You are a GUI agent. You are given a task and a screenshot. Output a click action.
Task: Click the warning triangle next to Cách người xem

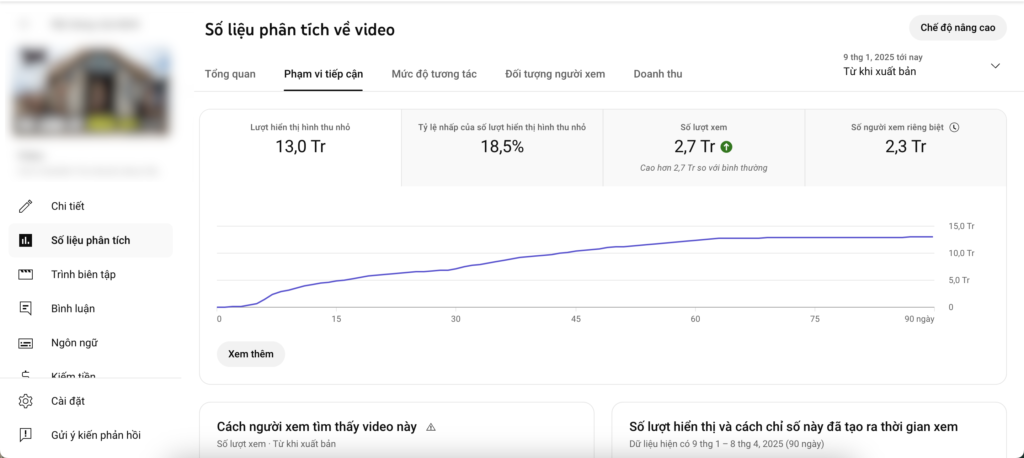(431, 427)
